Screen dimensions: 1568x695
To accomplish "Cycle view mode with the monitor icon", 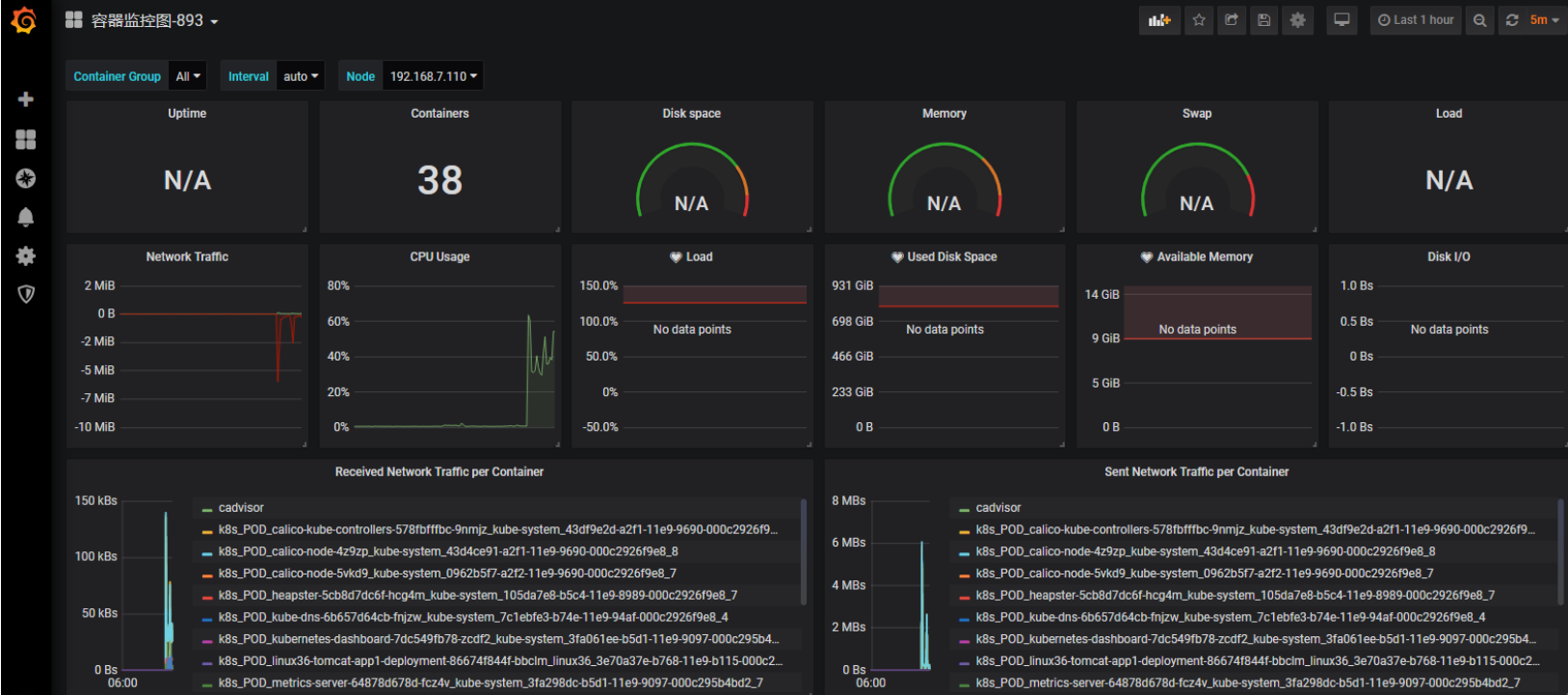I will point(1342,20).
